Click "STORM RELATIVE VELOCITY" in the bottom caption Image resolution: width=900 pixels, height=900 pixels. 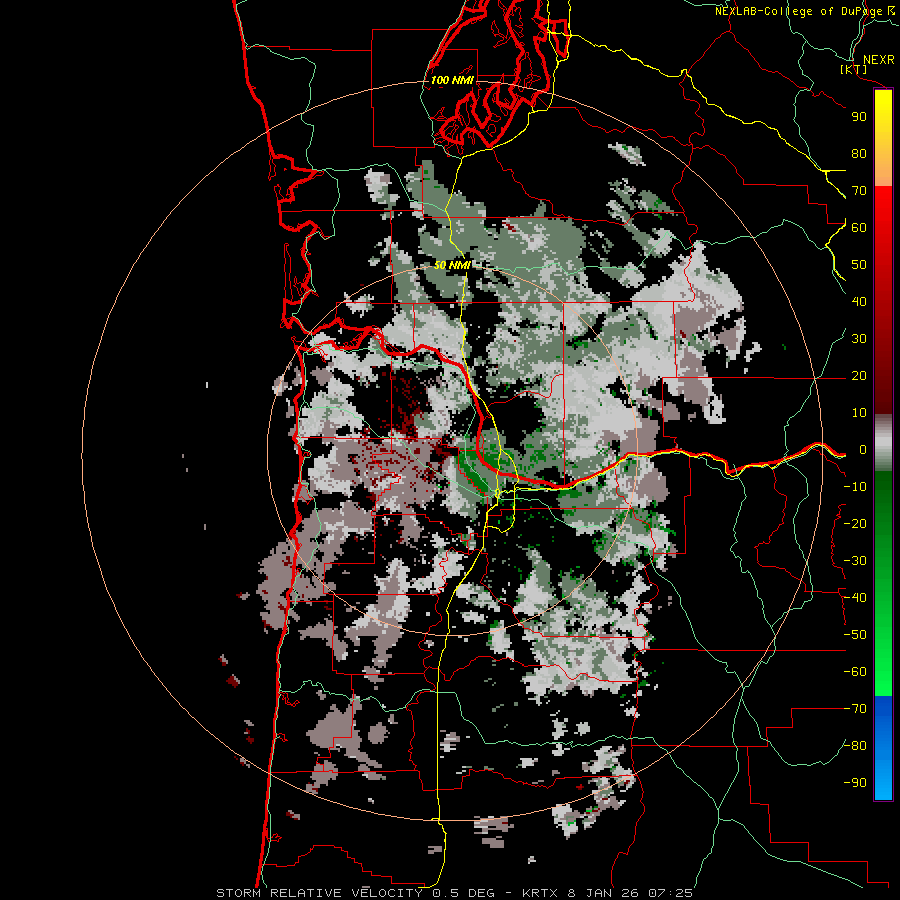pyautogui.click(x=319, y=893)
